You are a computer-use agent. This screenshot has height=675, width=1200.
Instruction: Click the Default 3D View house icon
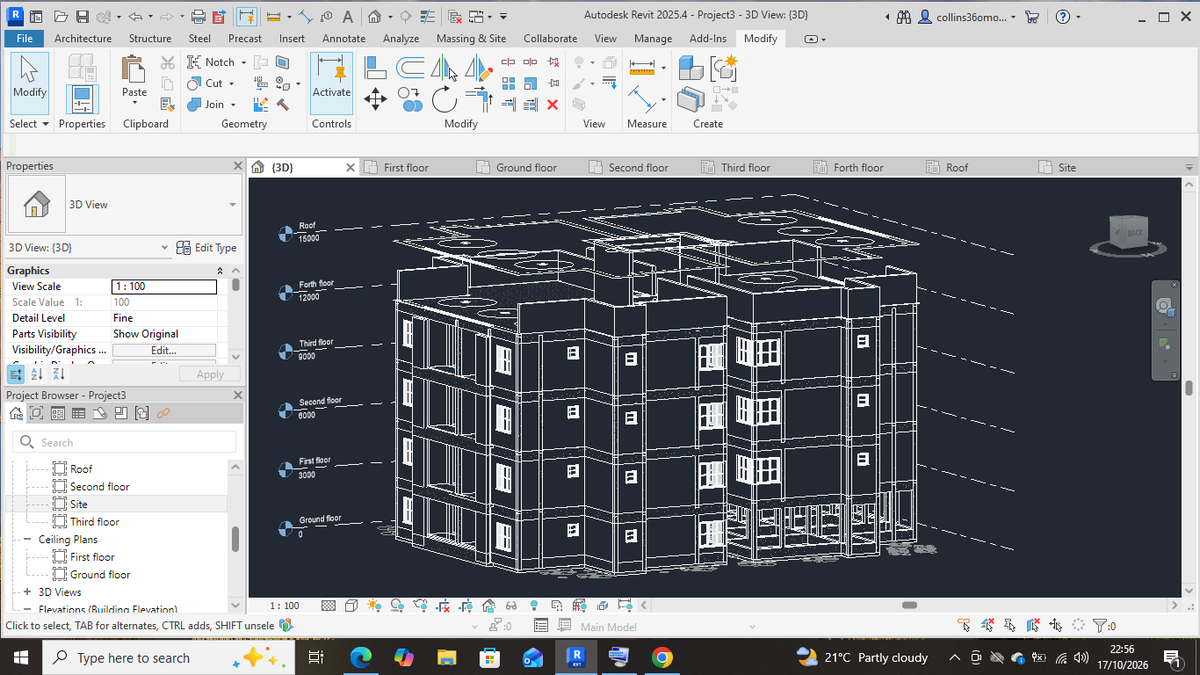click(372, 15)
